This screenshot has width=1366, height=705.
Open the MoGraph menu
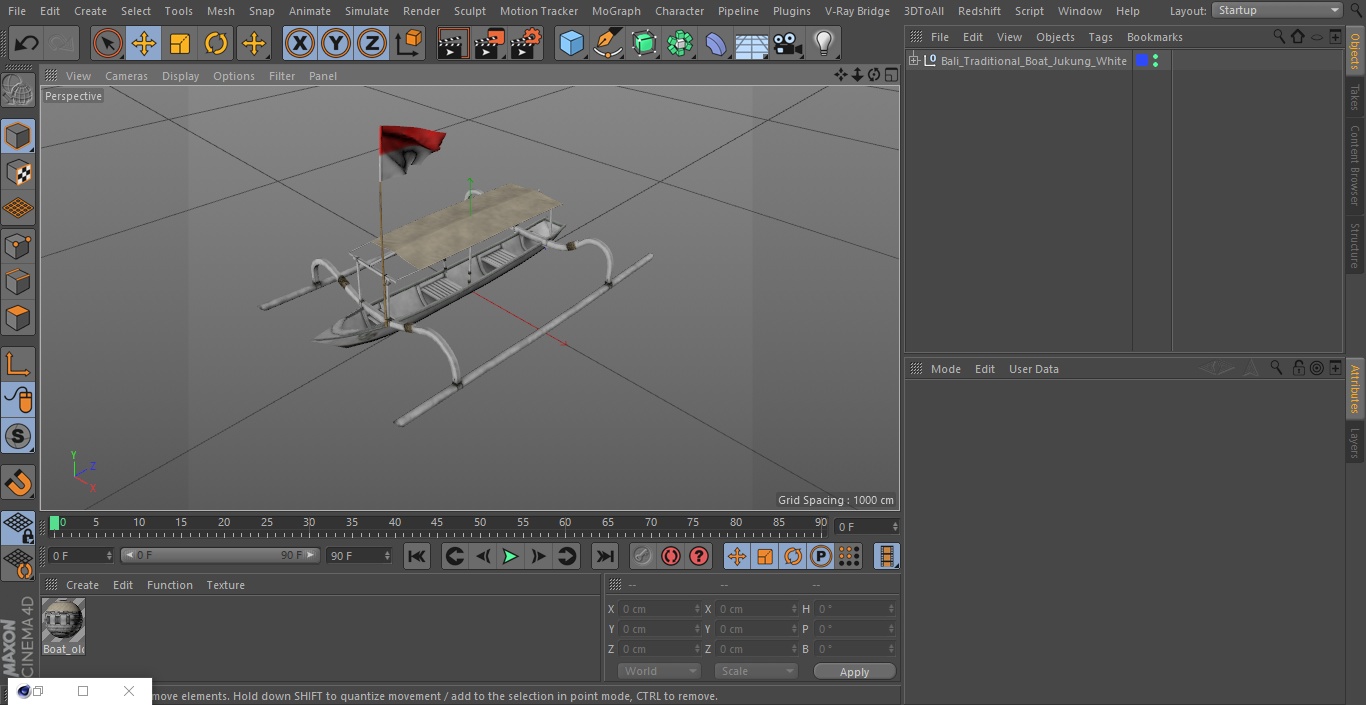pyautogui.click(x=616, y=11)
